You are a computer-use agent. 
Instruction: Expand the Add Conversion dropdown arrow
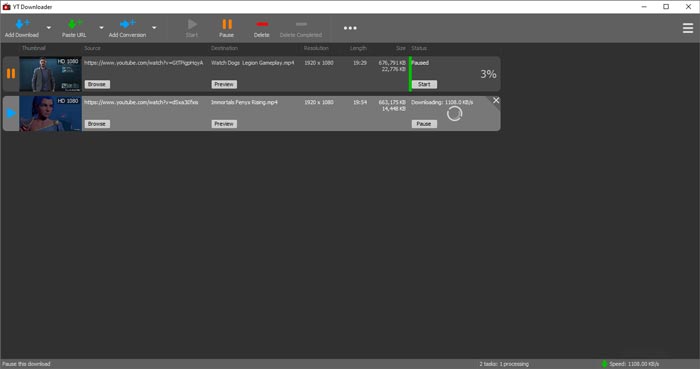(x=154, y=28)
